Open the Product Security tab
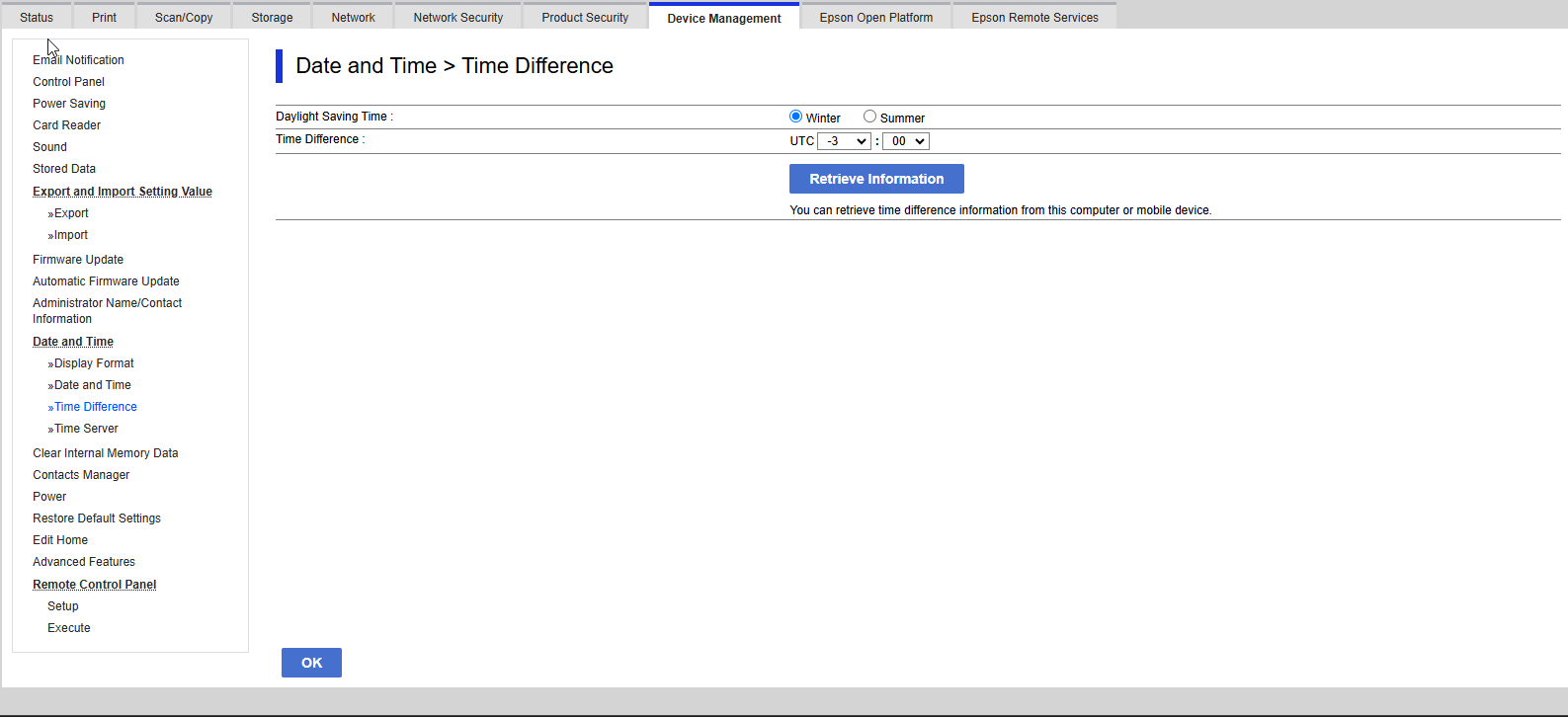Screen dimensions: 1568x717 (585, 18)
